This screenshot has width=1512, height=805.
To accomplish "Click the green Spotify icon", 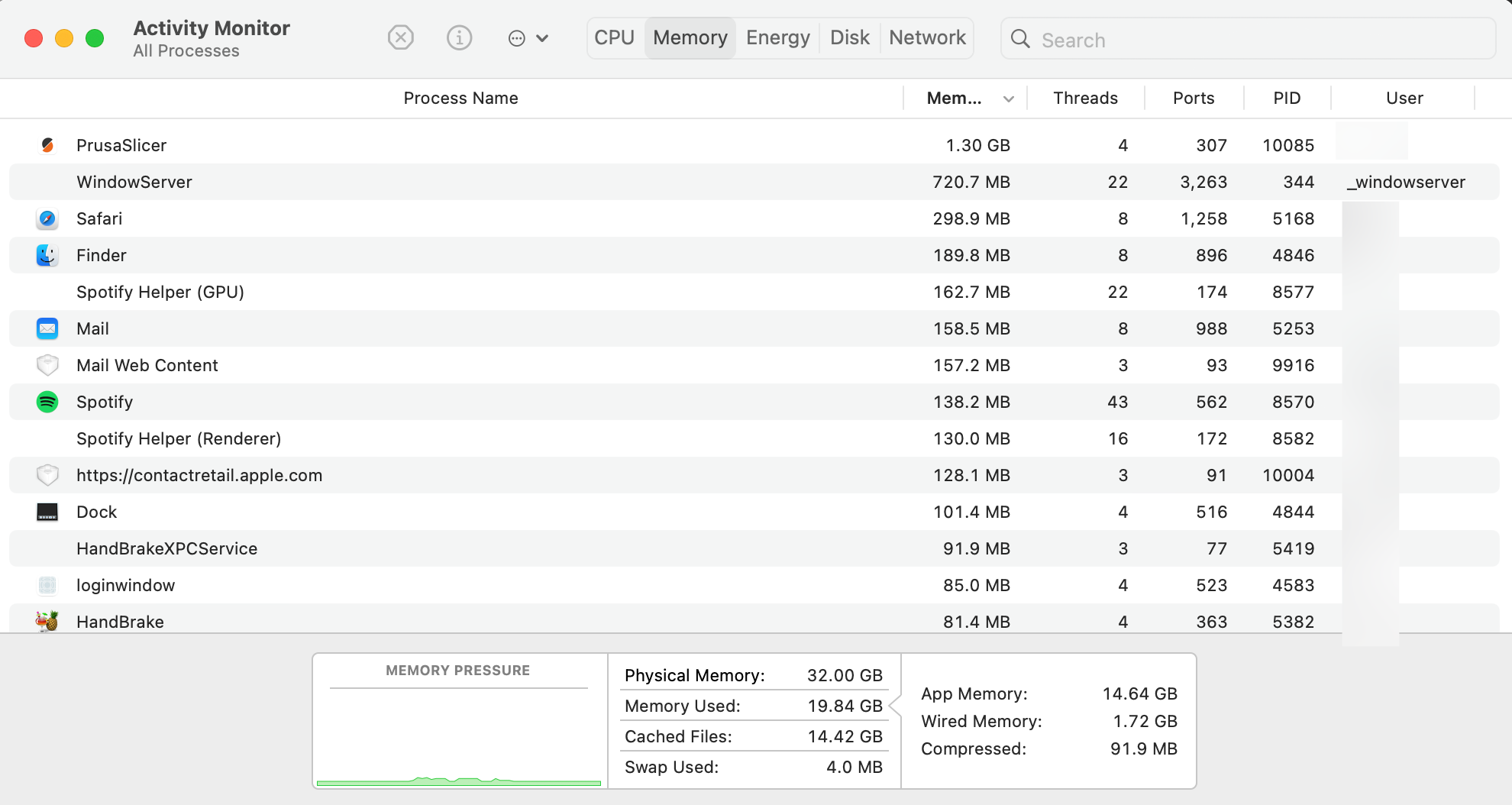I will pyautogui.click(x=47, y=402).
